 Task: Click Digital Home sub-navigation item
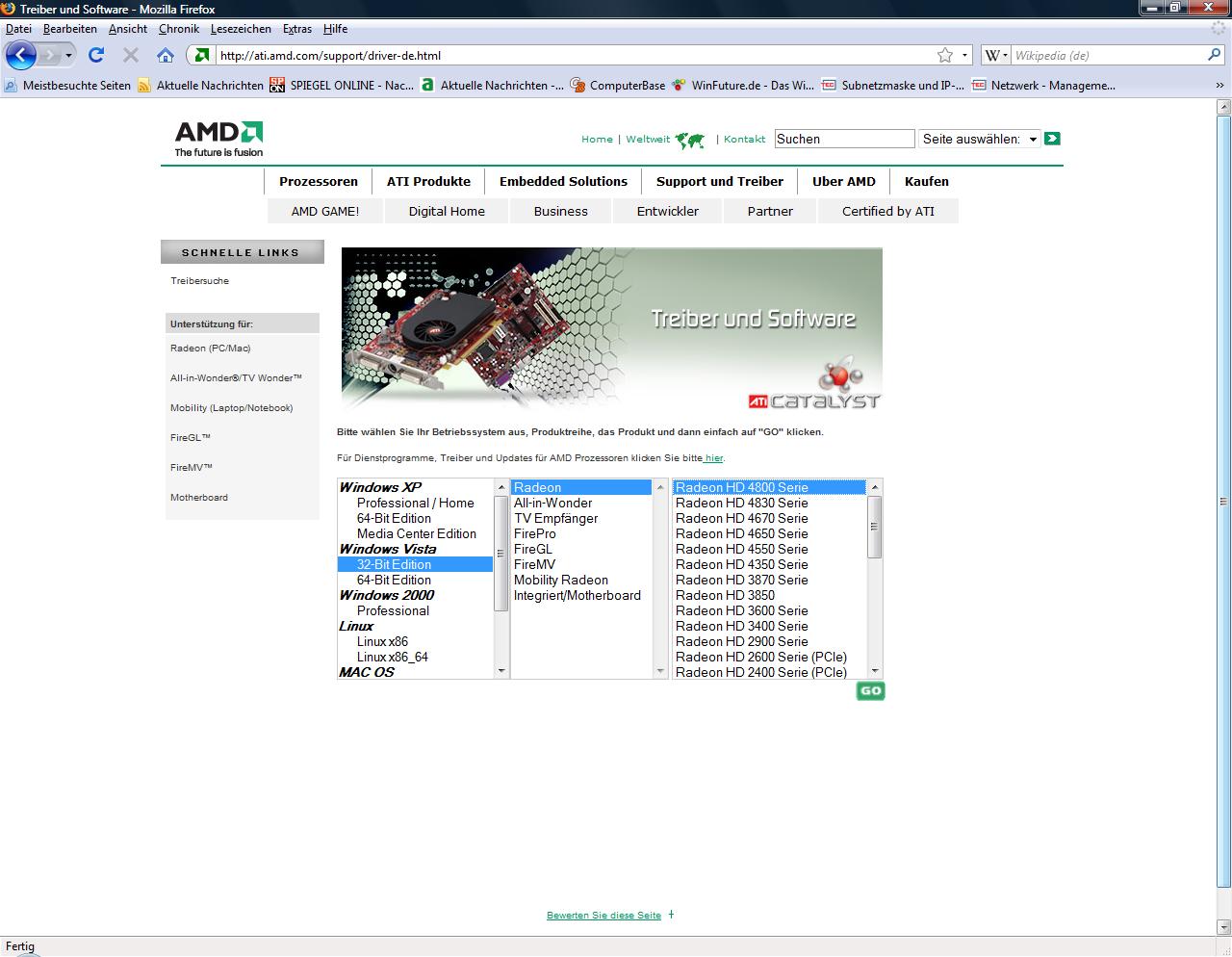tap(447, 211)
